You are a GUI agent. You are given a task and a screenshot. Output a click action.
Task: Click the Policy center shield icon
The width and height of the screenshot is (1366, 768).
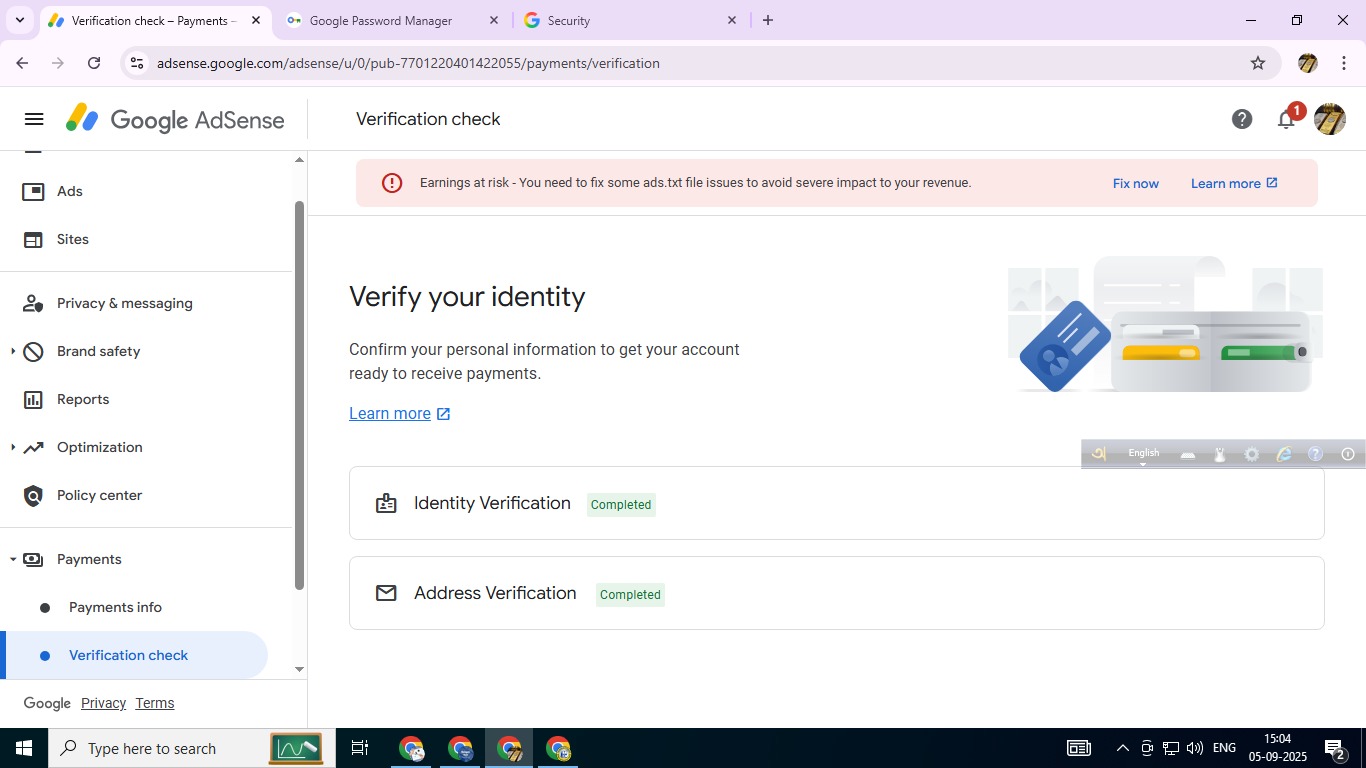coord(33,495)
